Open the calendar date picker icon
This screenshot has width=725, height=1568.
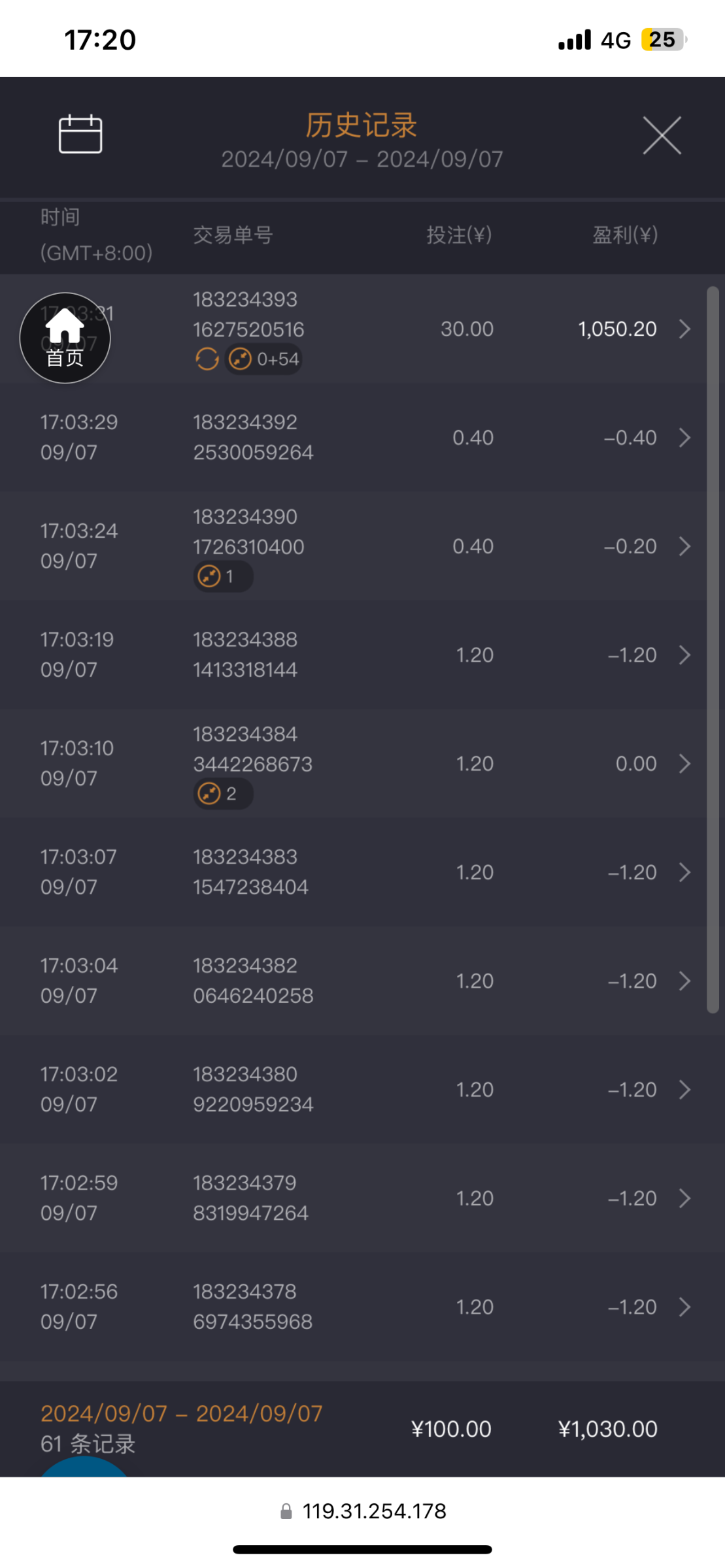pyautogui.click(x=80, y=134)
